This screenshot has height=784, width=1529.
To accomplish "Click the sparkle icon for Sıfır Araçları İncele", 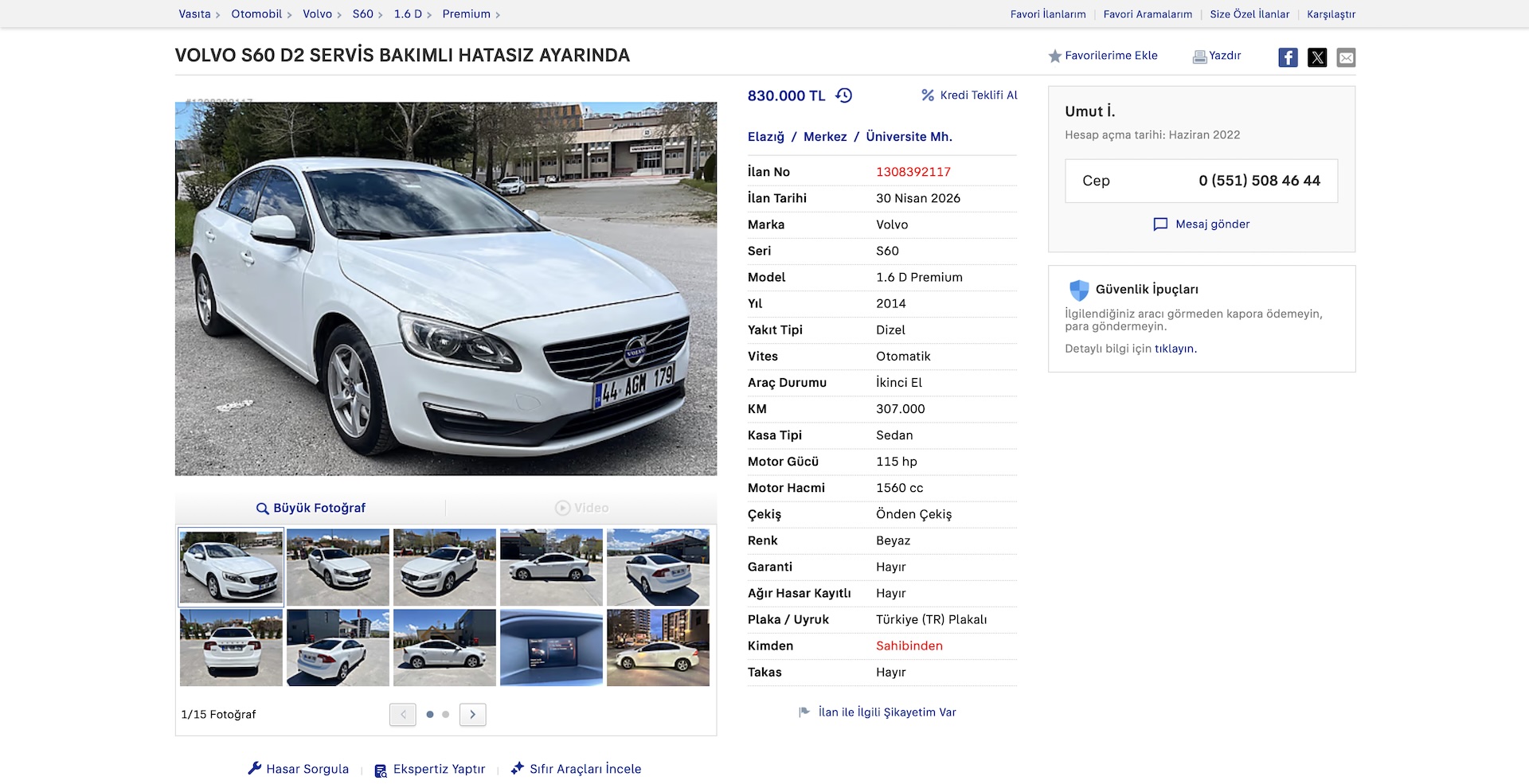I will coord(518,768).
